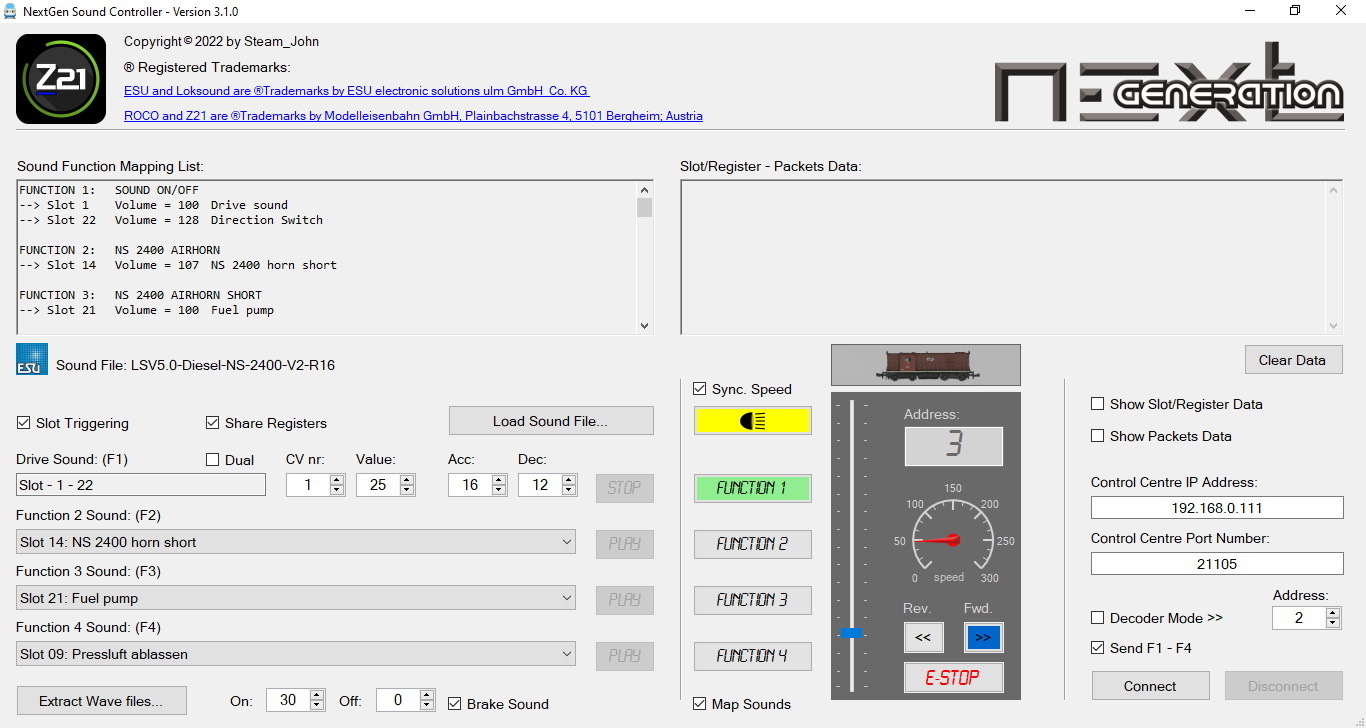Open the ESU and Loksound trademarks link
This screenshot has height=728, width=1366.
(x=357, y=91)
